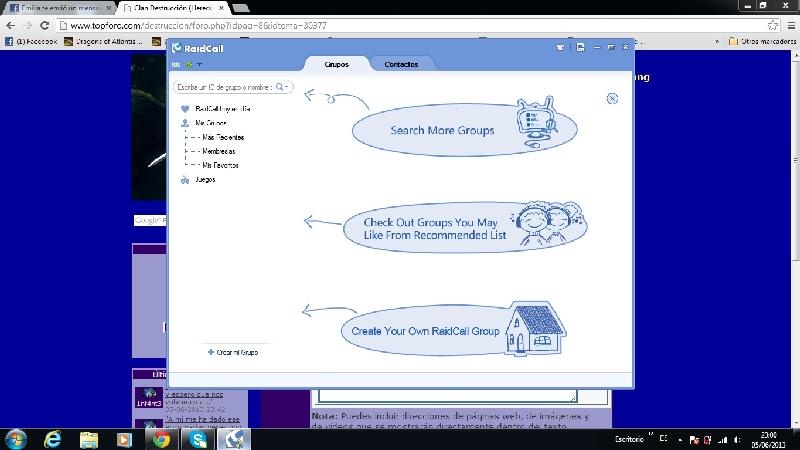Minimize the RaidCall window

596,47
